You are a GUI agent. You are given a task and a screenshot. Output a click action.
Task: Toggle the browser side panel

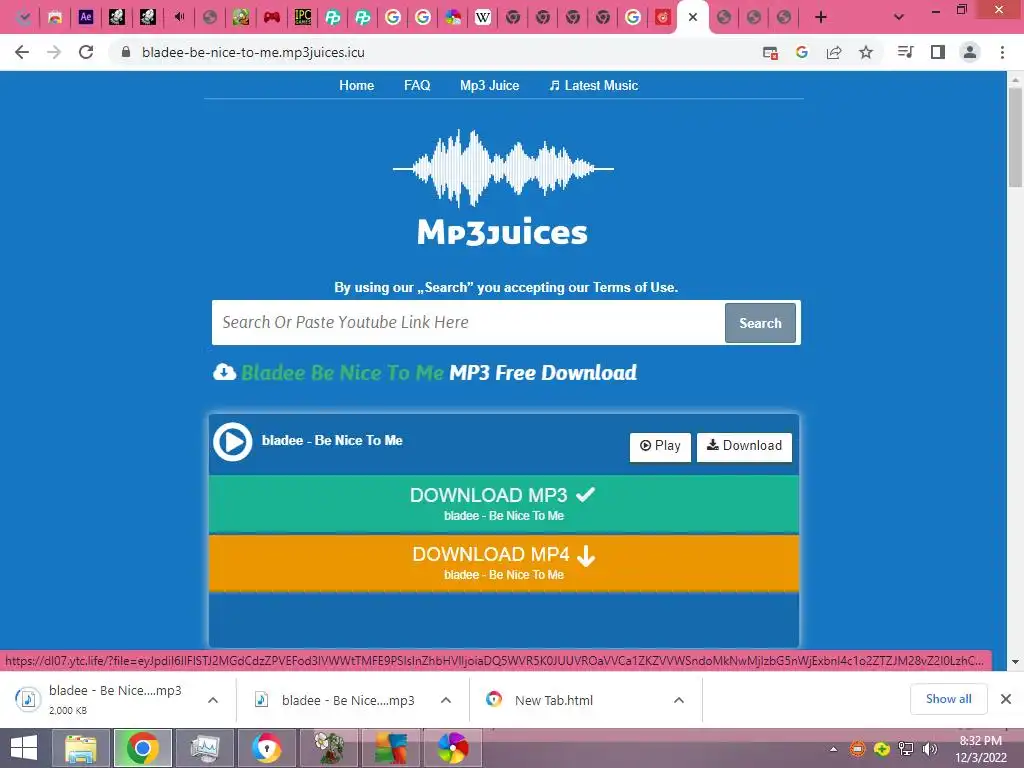(x=938, y=52)
